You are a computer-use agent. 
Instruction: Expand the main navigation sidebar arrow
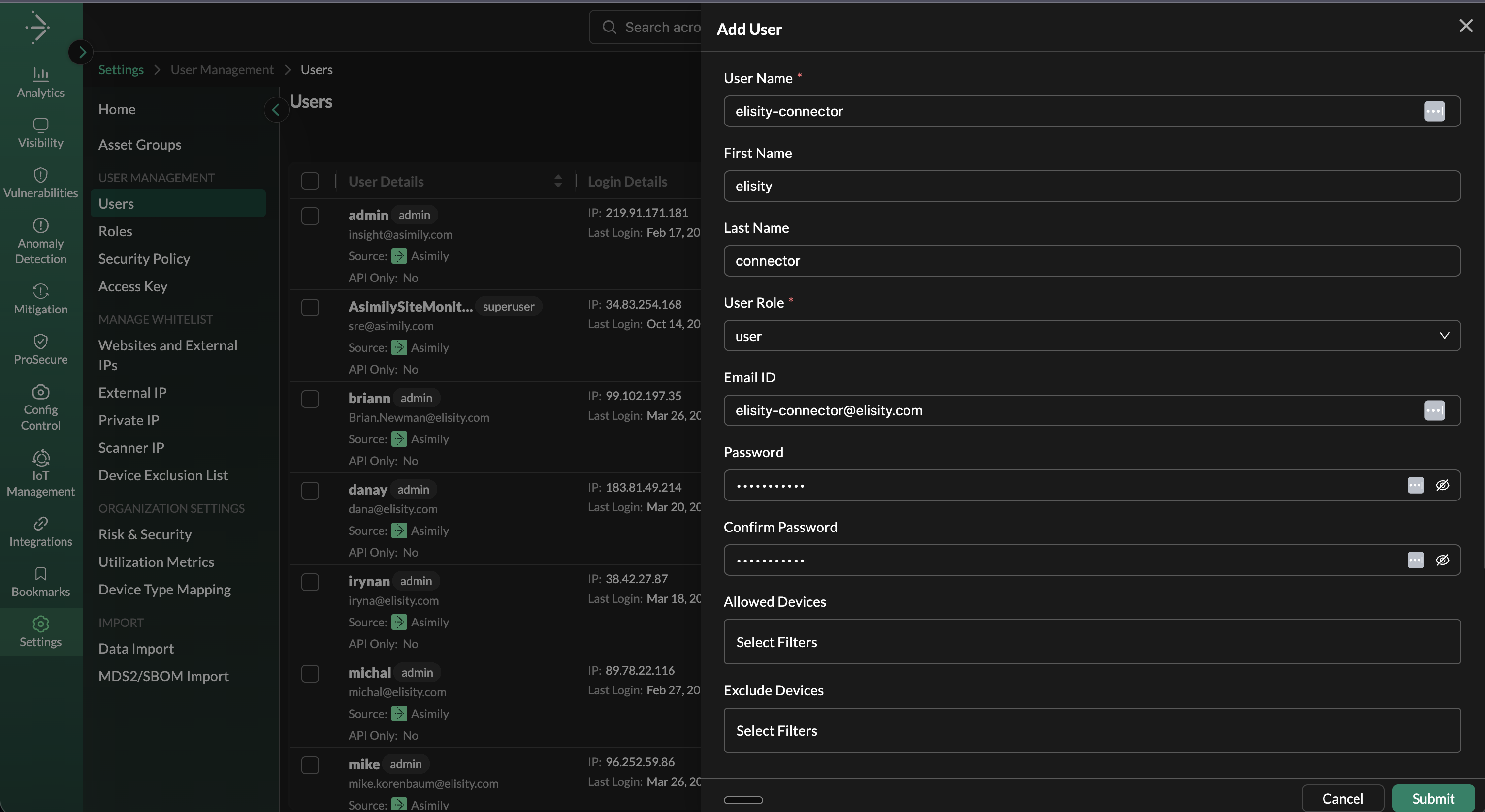(81, 53)
